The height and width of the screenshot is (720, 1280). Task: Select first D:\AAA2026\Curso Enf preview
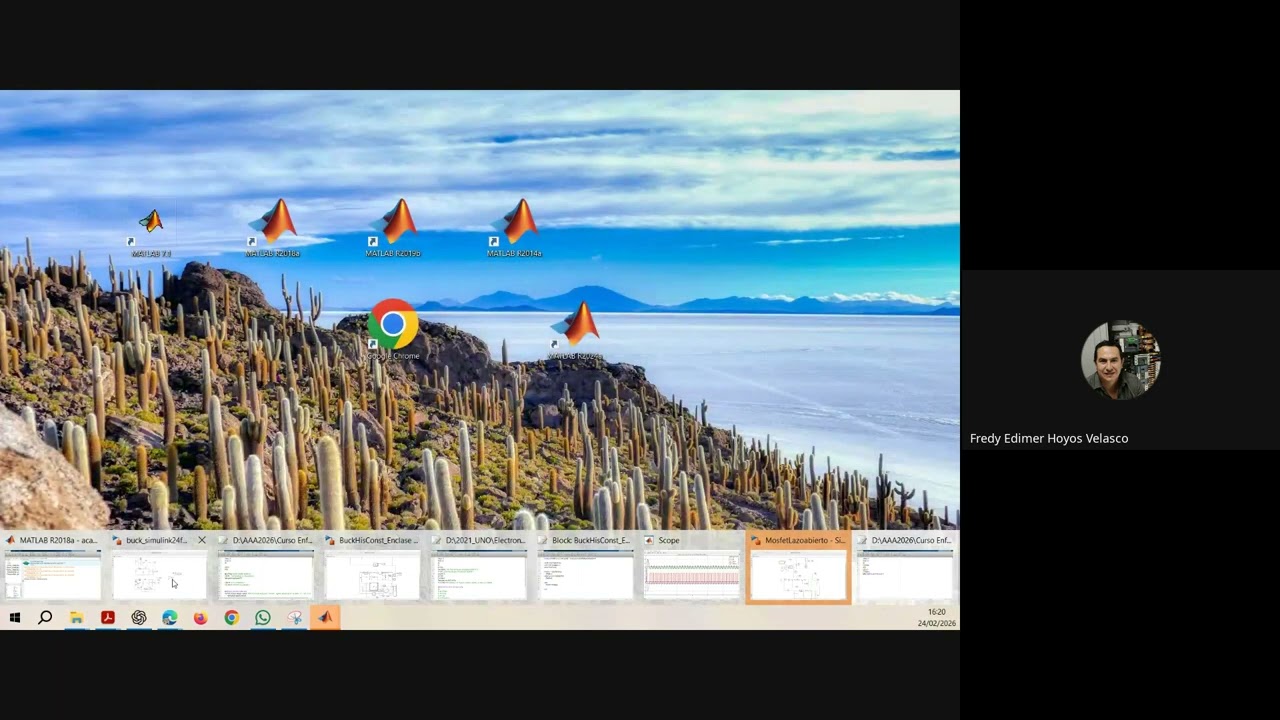[x=266, y=567]
